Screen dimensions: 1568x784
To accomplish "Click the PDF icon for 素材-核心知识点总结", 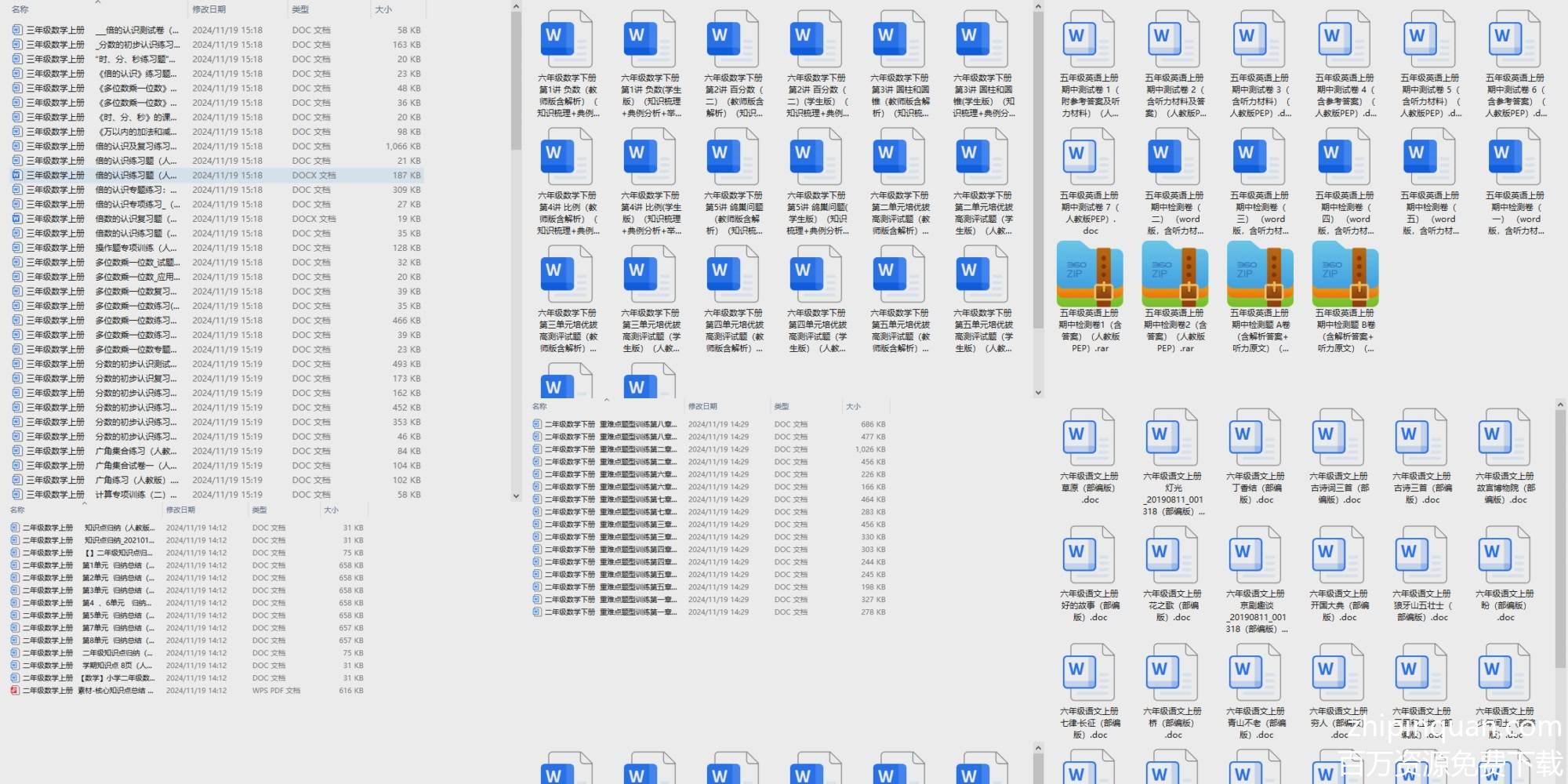I will [x=15, y=691].
